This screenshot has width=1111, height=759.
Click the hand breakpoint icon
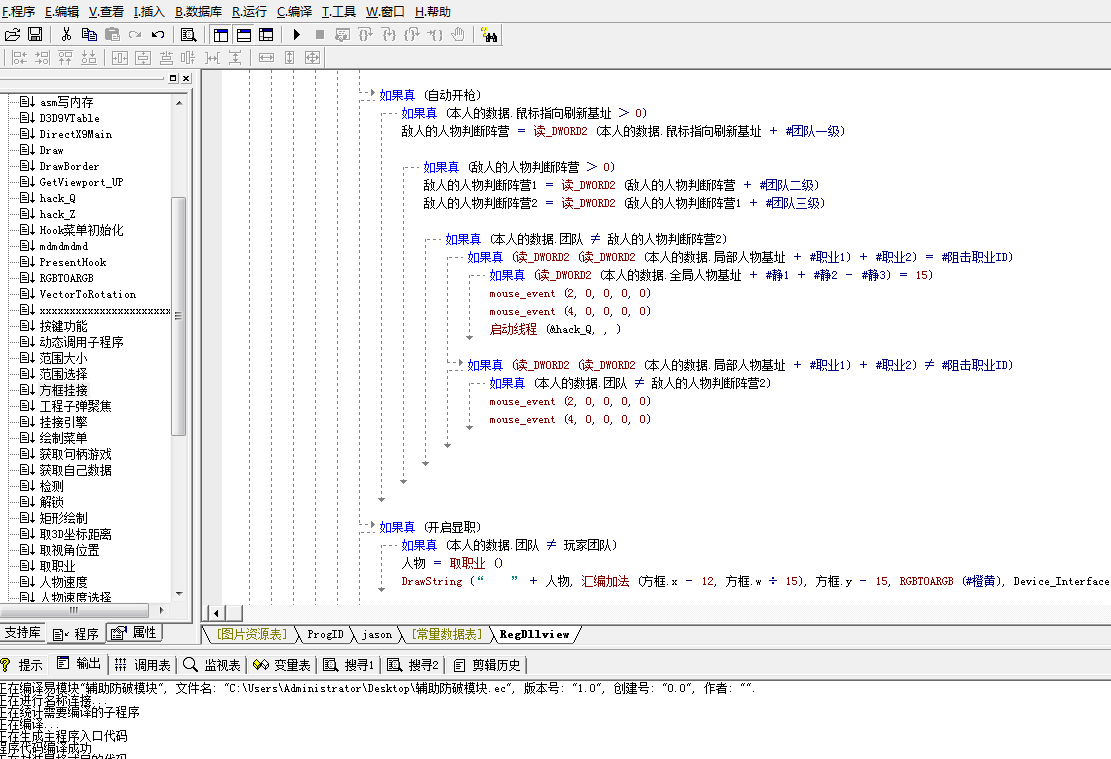pos(458,34)
